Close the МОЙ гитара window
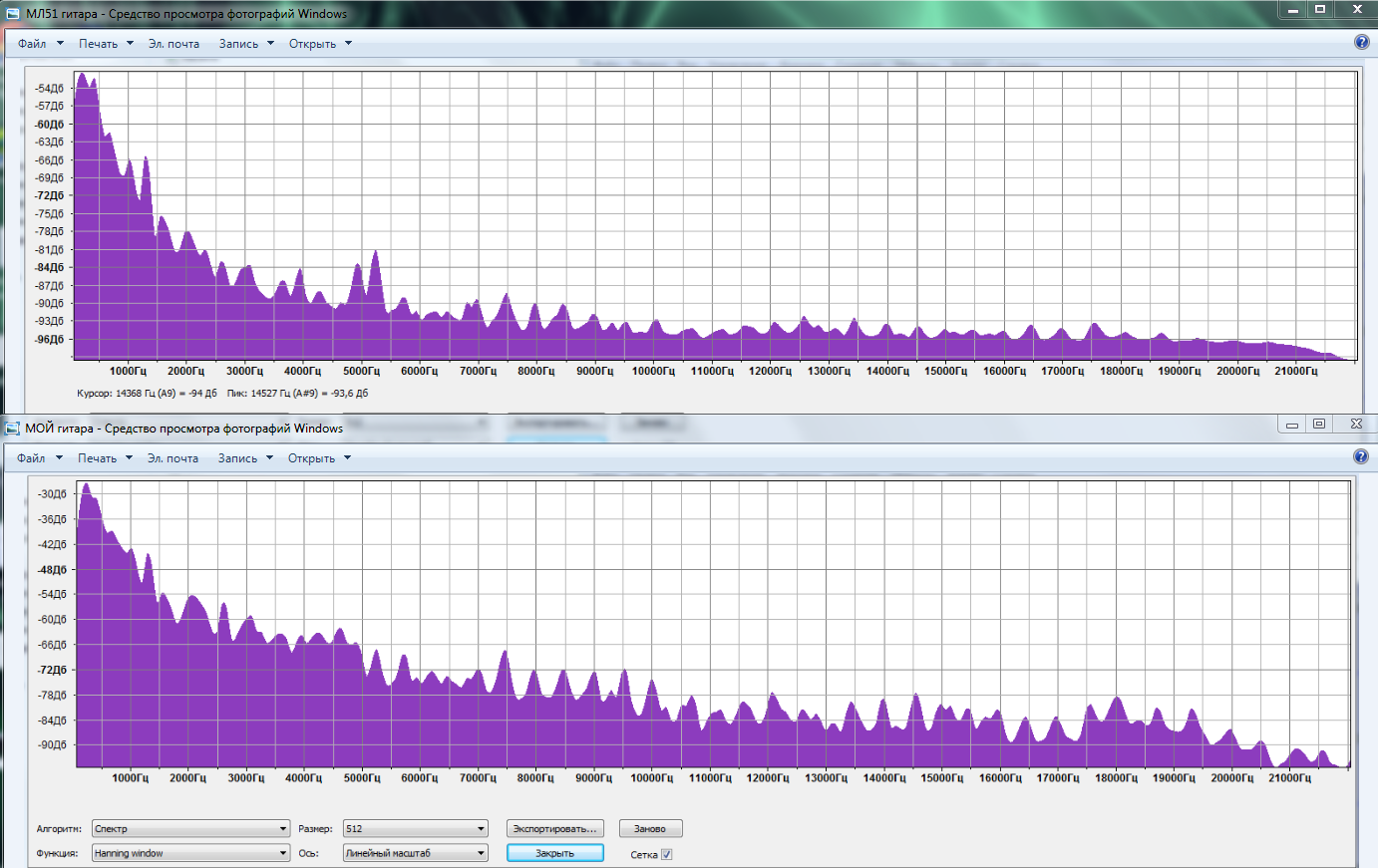The width and height of the screenshot is (1378, 868). (x=1355, y=424)
